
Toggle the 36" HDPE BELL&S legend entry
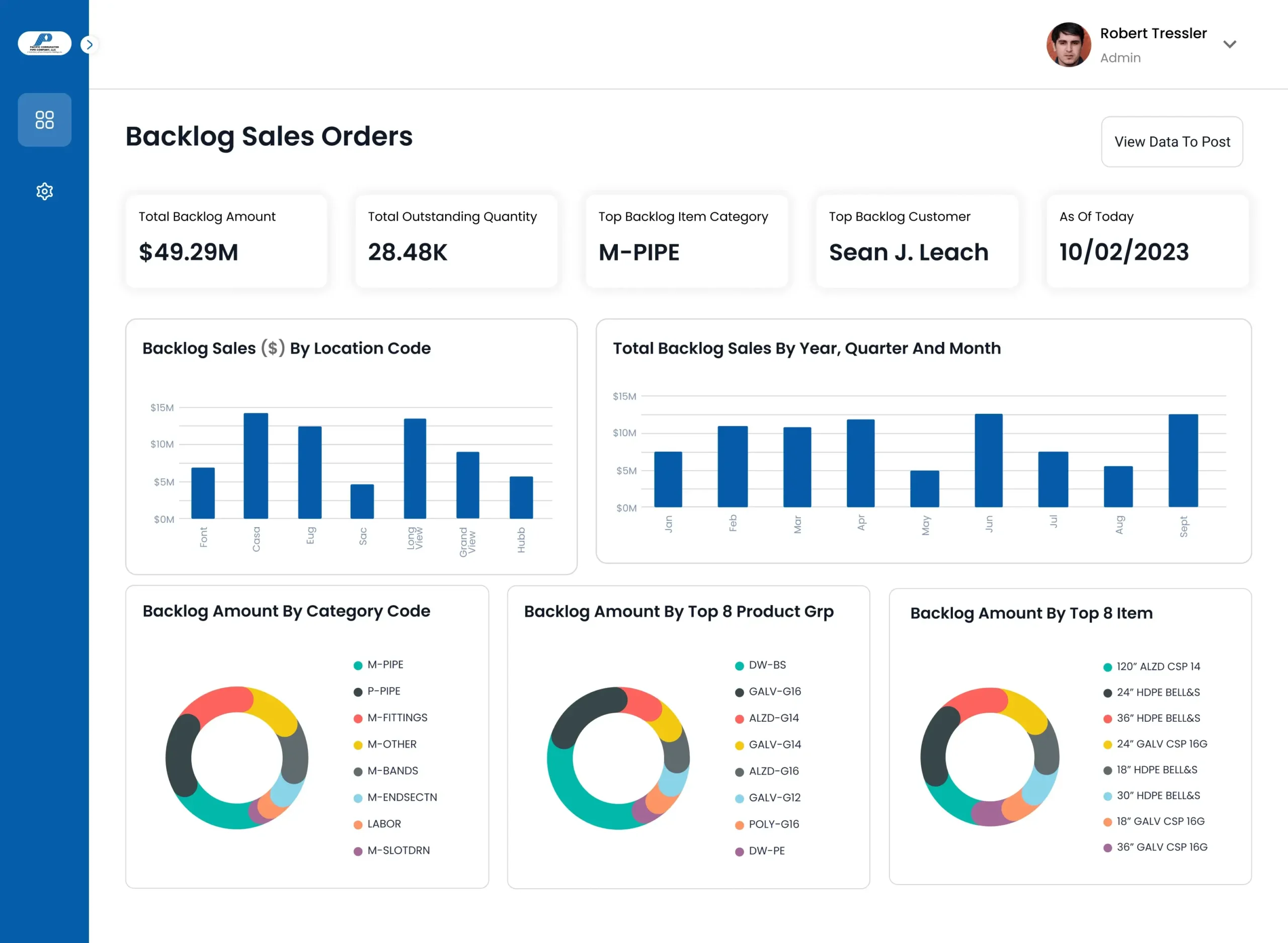point(1152,718)
